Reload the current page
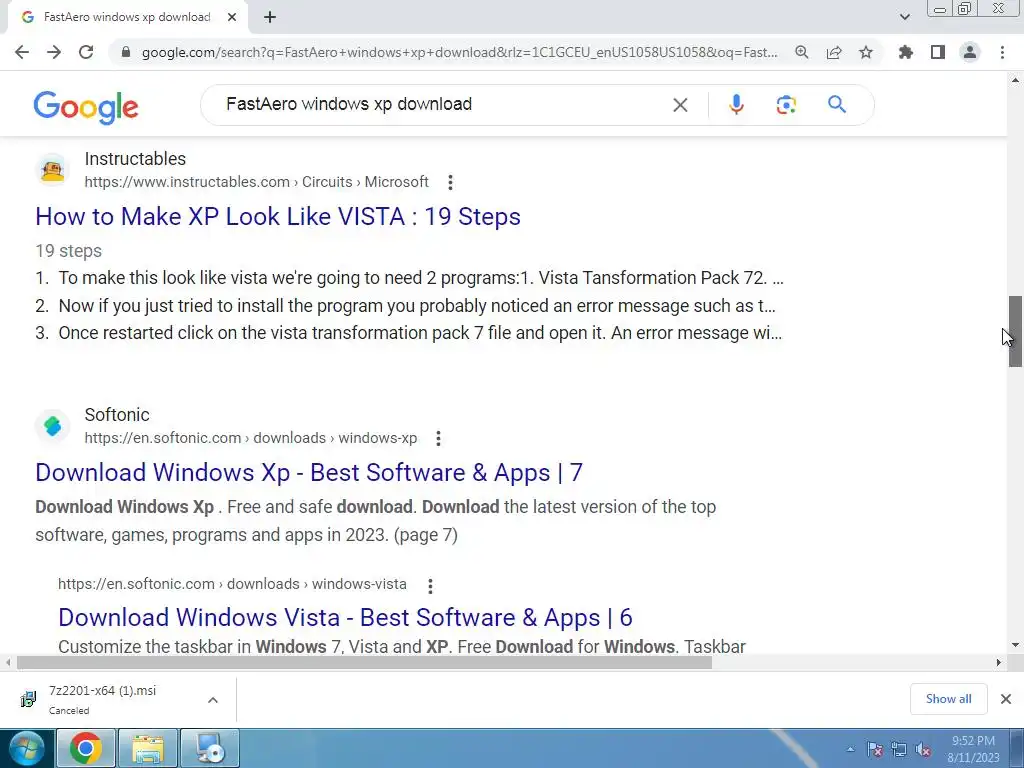Screen dimensions: 1024x768 click(x=86, y=52)
